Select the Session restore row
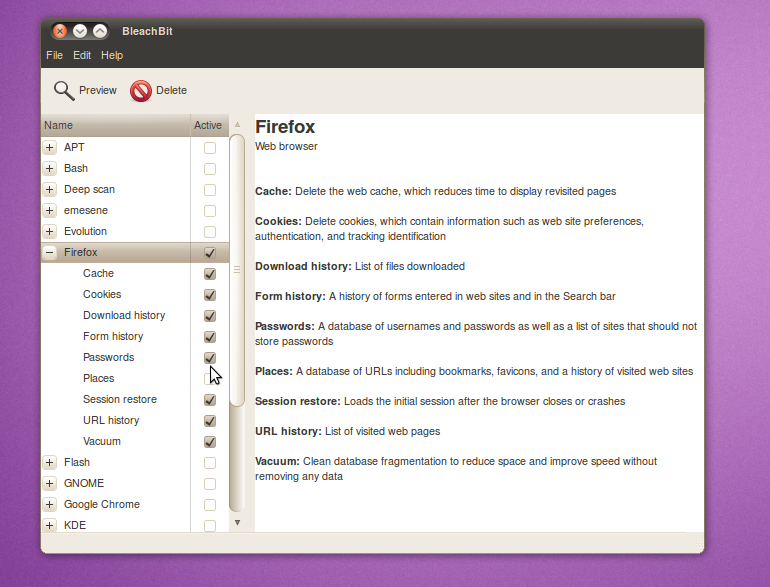The image size is (770, 587). tap(135, 399)
